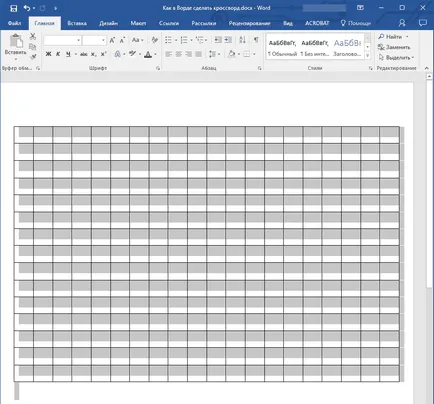This screenshot has height=404, width=434.
Task: Select the Без интервала style
Action: tap(315, 47)
